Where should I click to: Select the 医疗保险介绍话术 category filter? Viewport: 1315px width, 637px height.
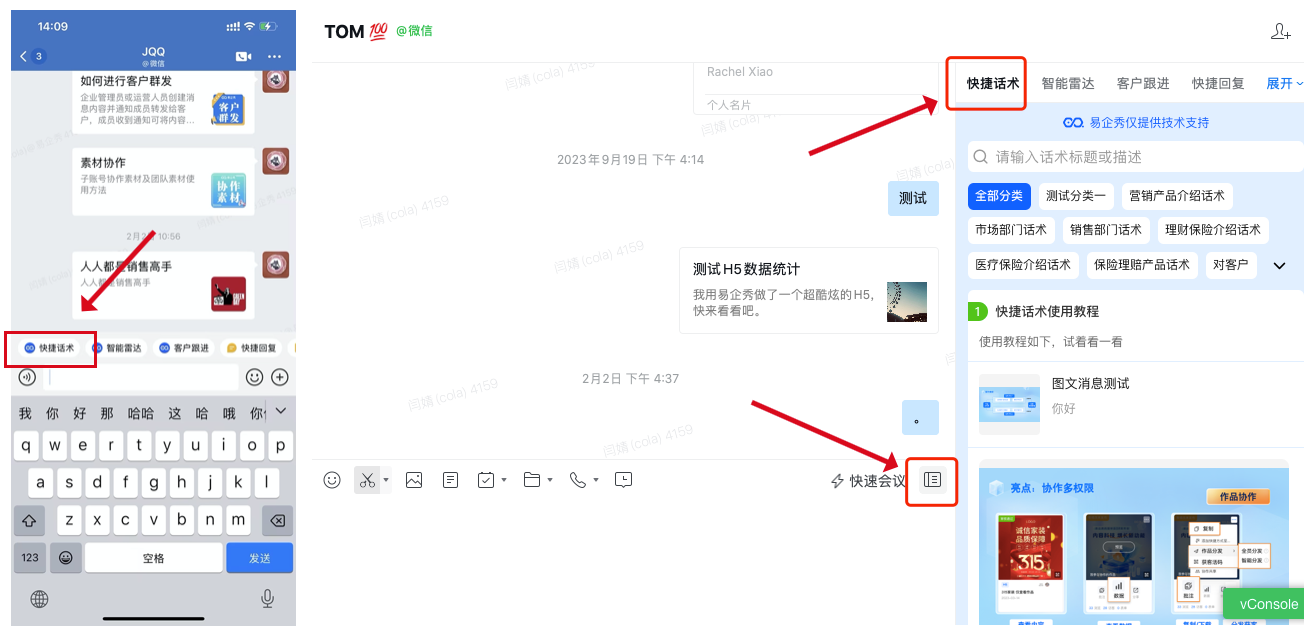tap(1023, 265)
